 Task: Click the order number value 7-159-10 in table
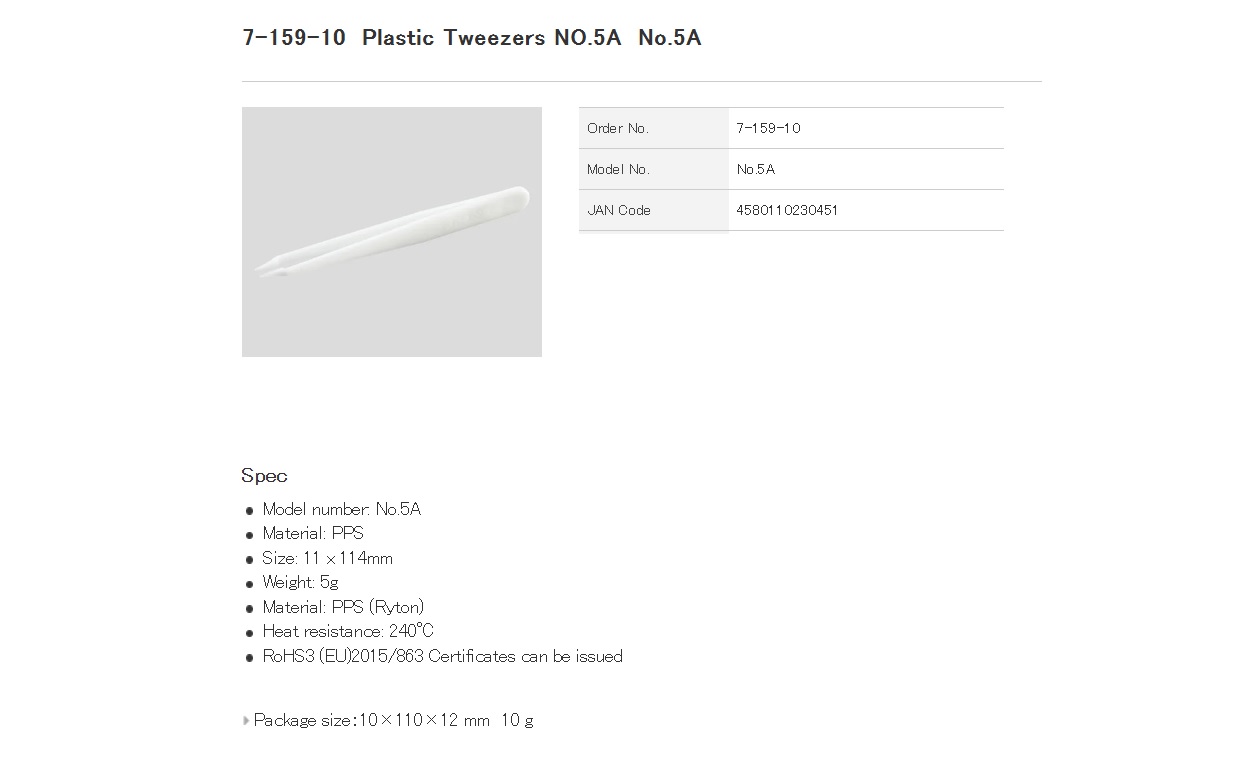pos(768,128)
